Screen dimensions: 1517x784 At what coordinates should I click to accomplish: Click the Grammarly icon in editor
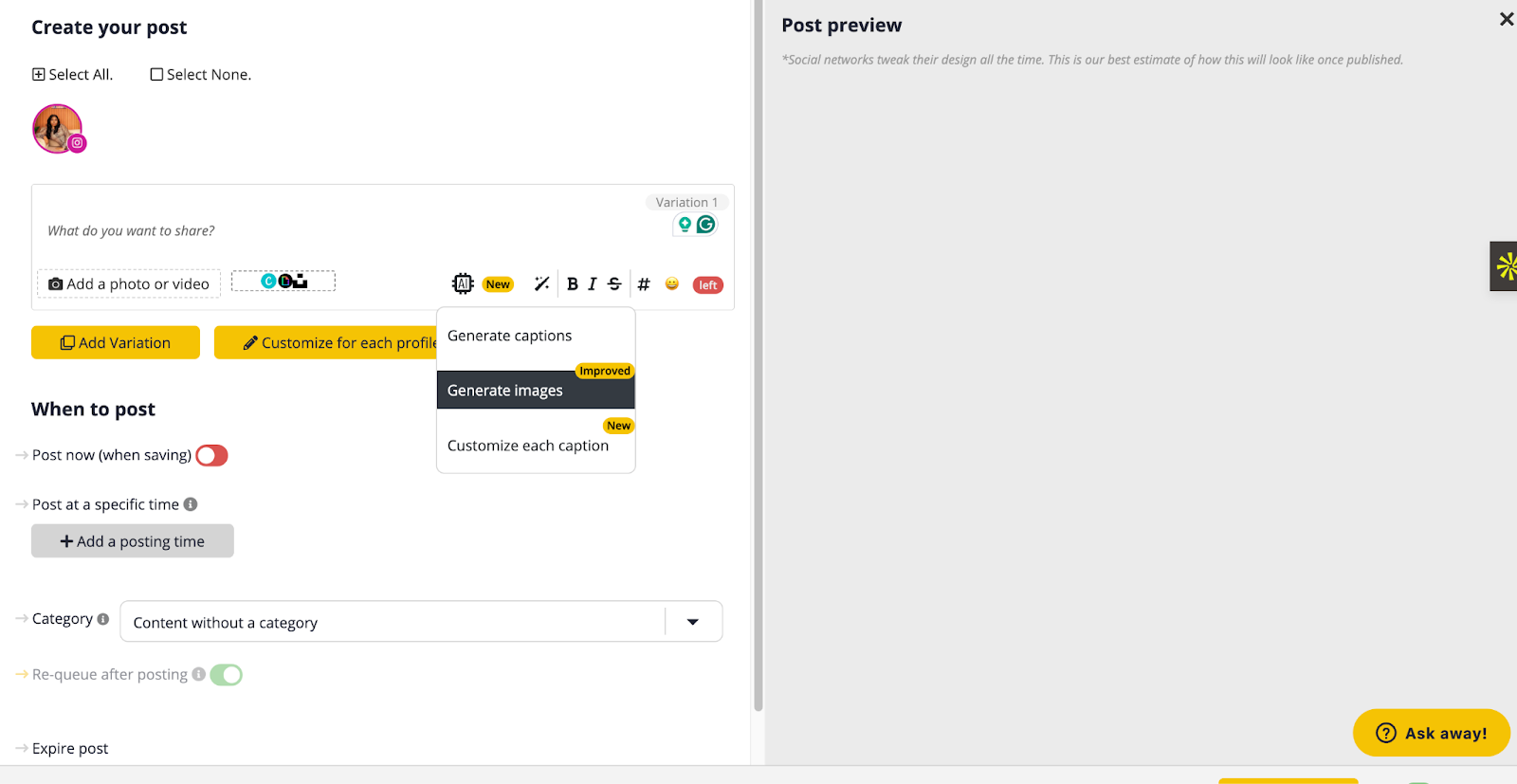point(706,225)
